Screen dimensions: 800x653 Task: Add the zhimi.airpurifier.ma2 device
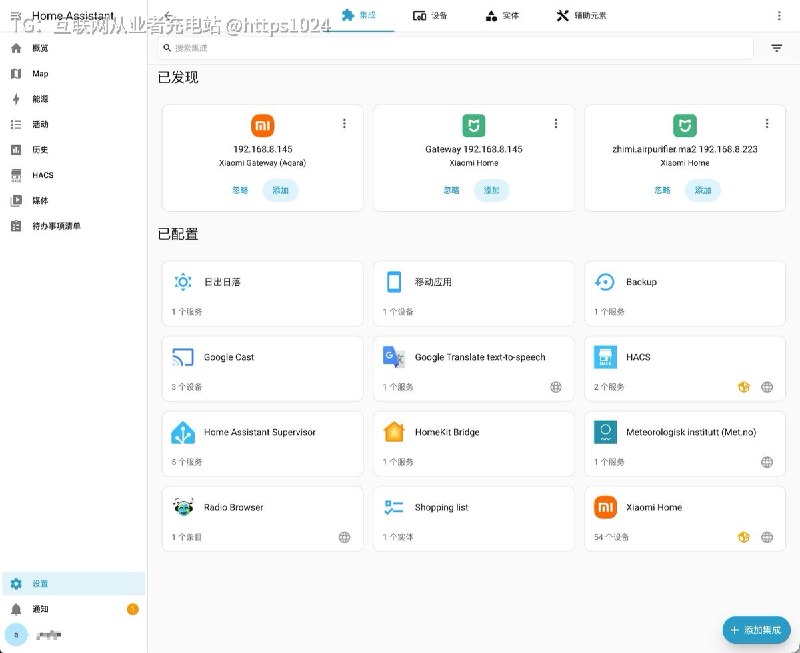click(703, 190)
